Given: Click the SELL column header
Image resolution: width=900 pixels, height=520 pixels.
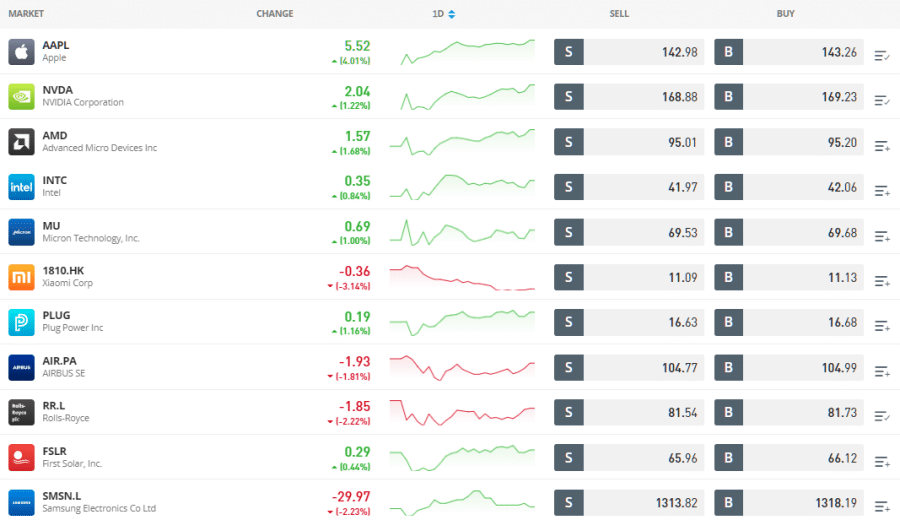Looking at the screenshot, I should click(619, 14).
